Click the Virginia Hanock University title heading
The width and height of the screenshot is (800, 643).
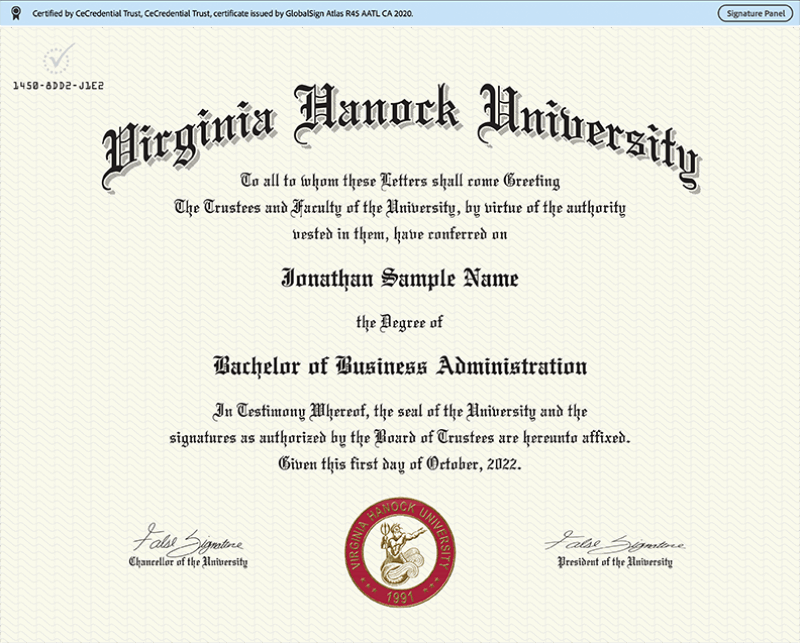401,137
